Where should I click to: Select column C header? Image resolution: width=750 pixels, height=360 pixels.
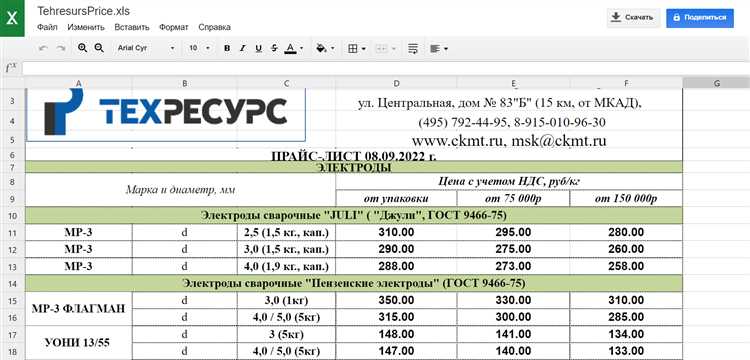[x=287, y=83]
